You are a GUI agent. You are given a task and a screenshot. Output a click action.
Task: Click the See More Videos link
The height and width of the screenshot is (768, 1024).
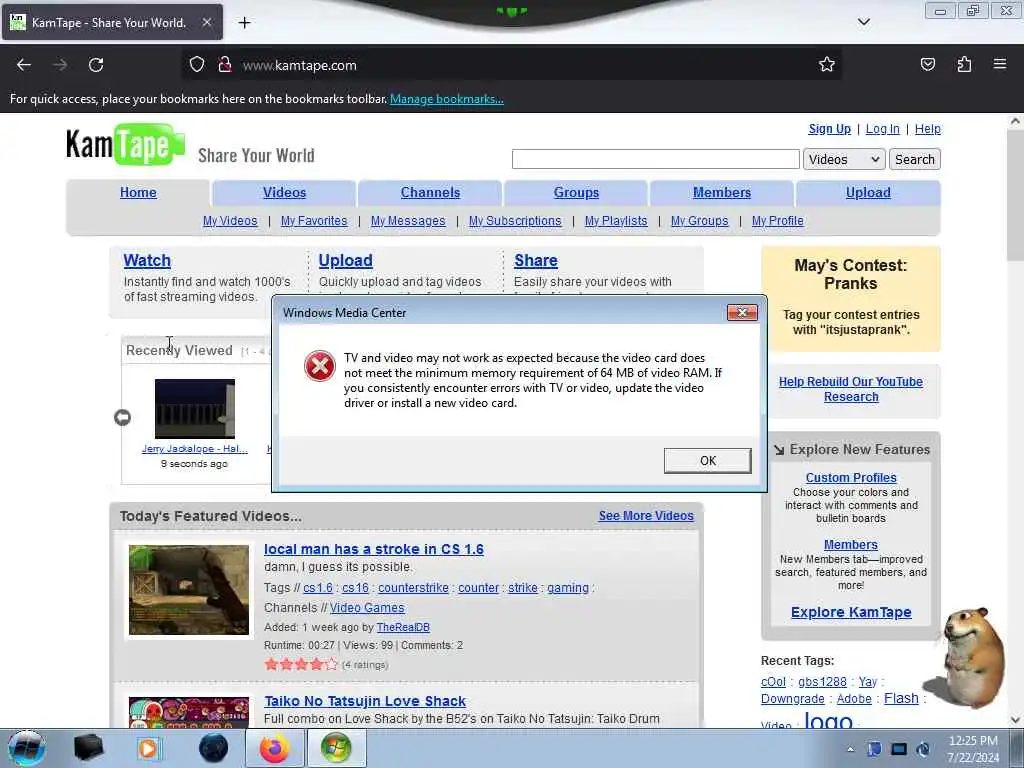pos(646,515)
